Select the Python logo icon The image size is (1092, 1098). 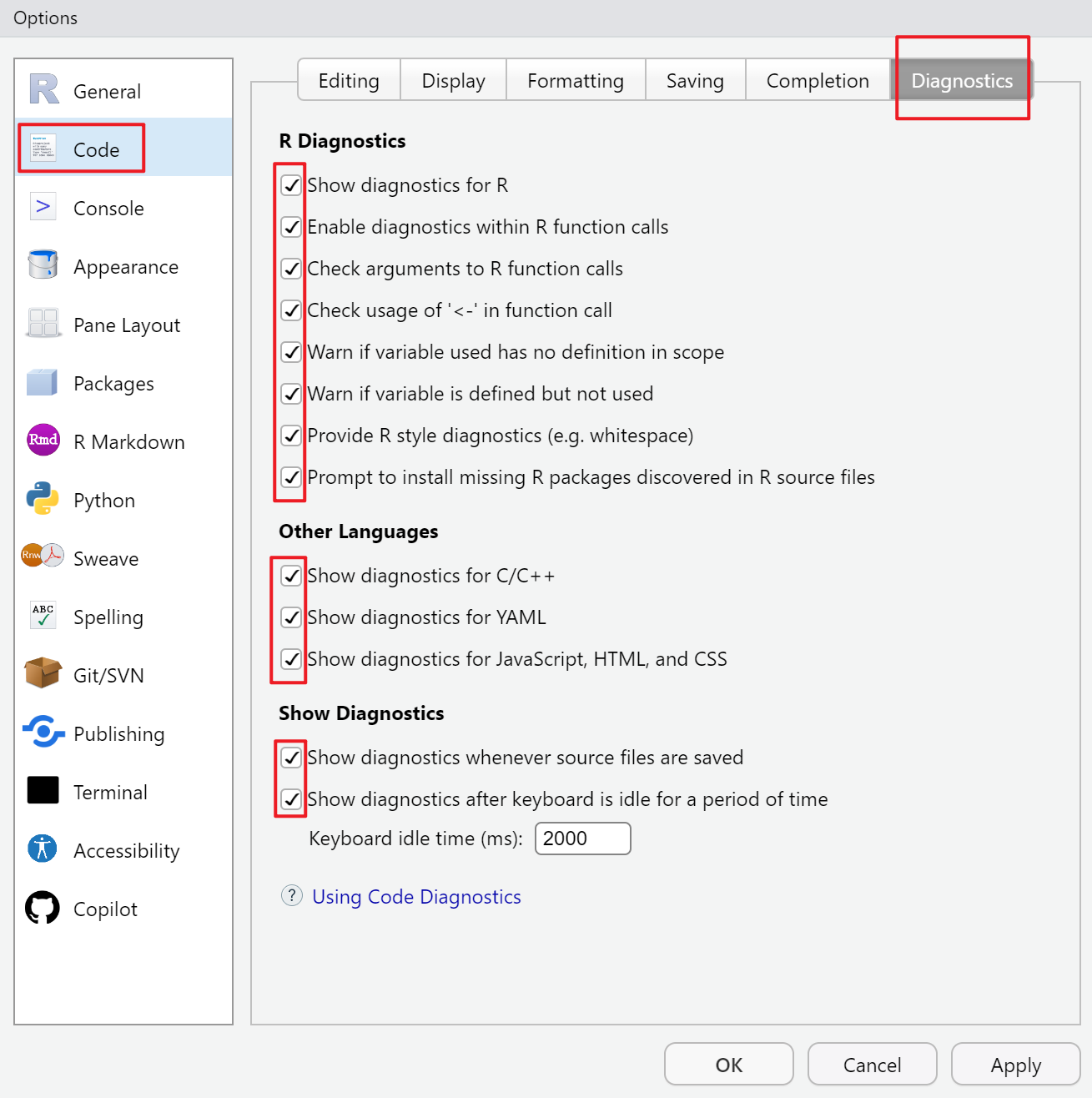tap(43, 498)
